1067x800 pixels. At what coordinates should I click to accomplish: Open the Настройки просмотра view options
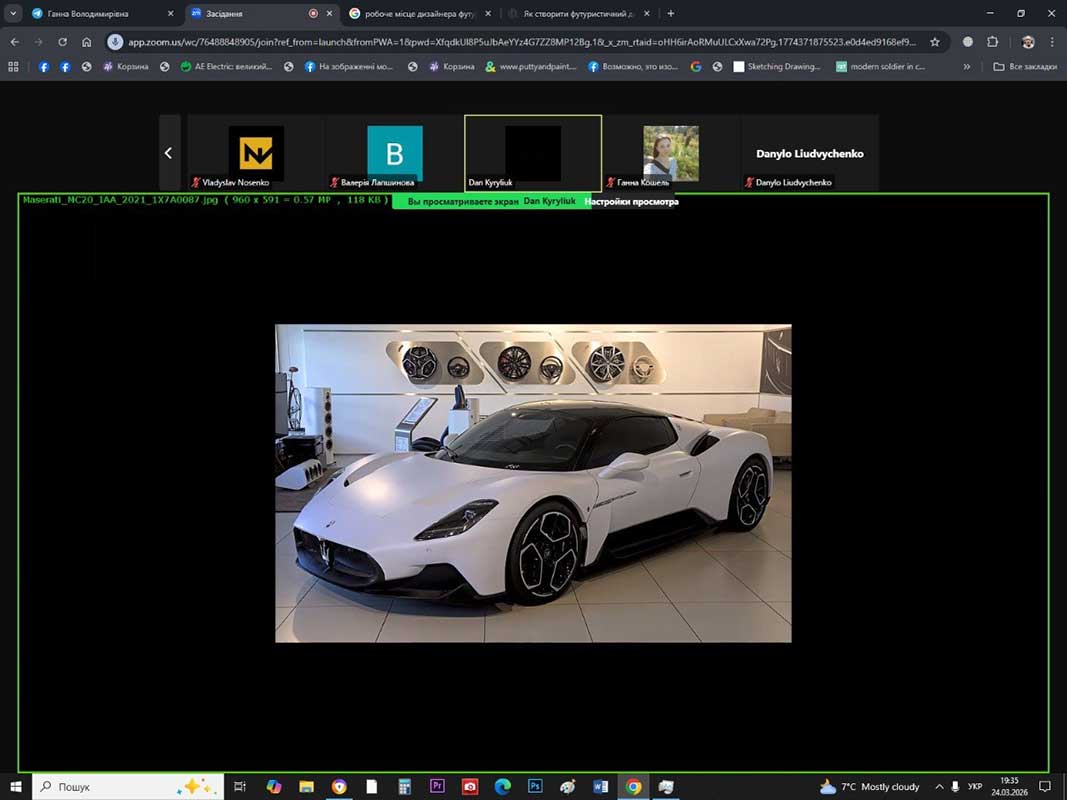pos(631,202)
